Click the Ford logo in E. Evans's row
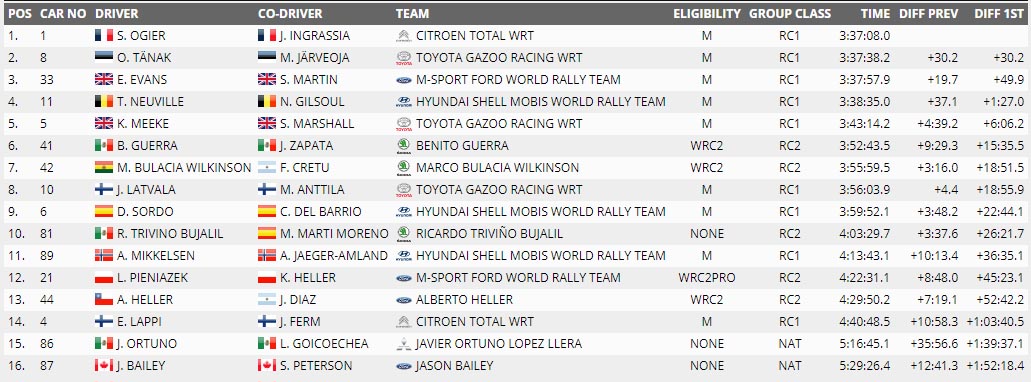1031x382 pixels. [x=404, y=80]
